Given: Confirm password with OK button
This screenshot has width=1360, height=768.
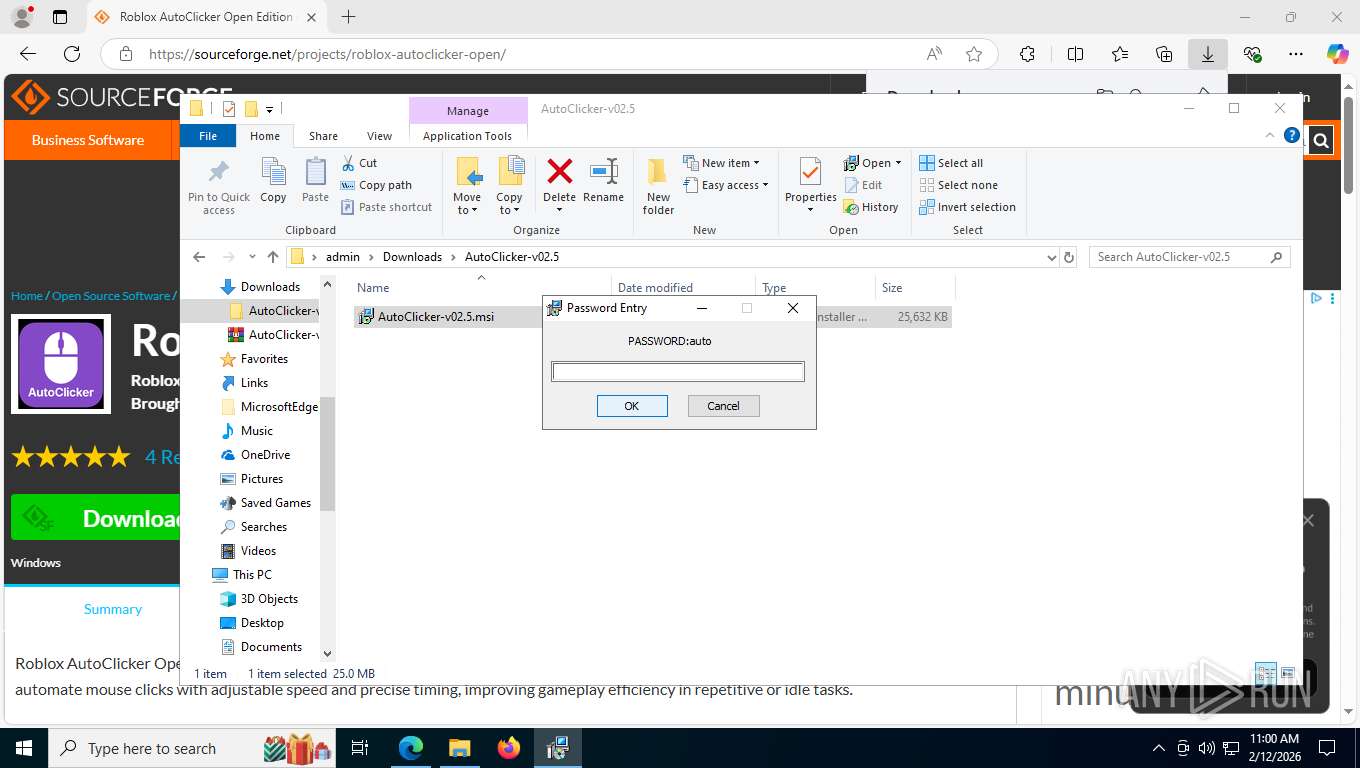Looking at the screenshot, I should [x=632, y=406].
